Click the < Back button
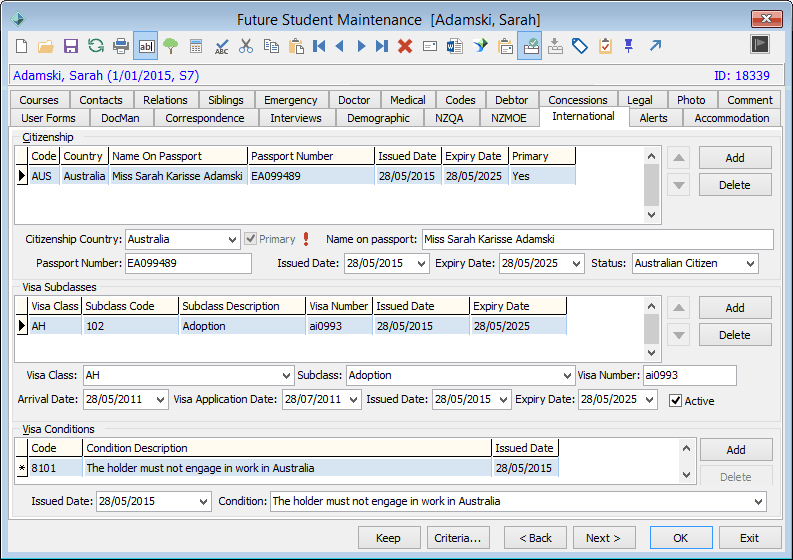The height and width of the screenshot is (560, 793). [x=535, y=538]
